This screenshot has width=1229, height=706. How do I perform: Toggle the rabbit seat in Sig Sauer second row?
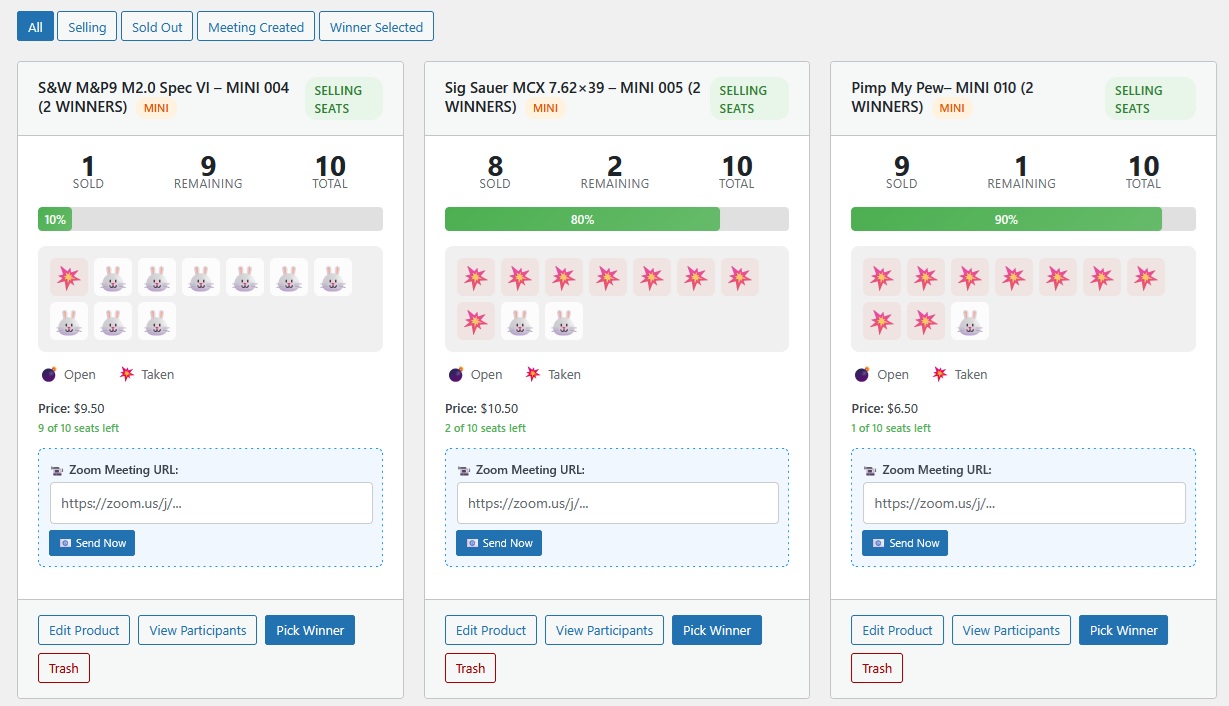pos(520,321)
